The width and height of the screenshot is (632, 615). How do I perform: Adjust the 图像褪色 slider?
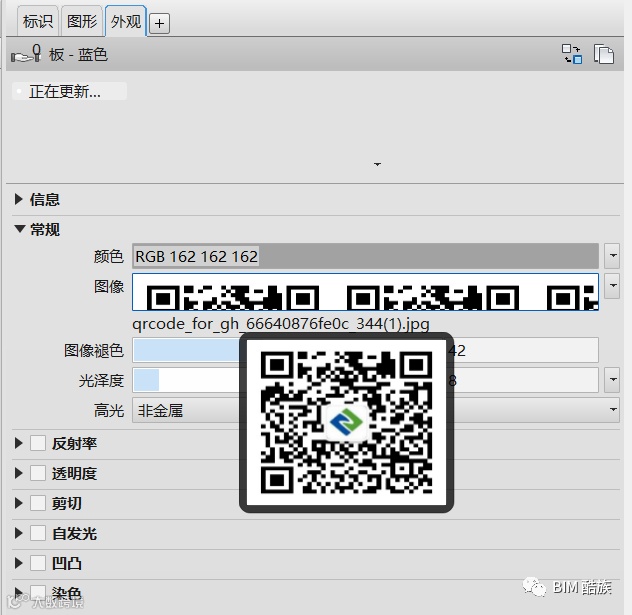point(365,350)
